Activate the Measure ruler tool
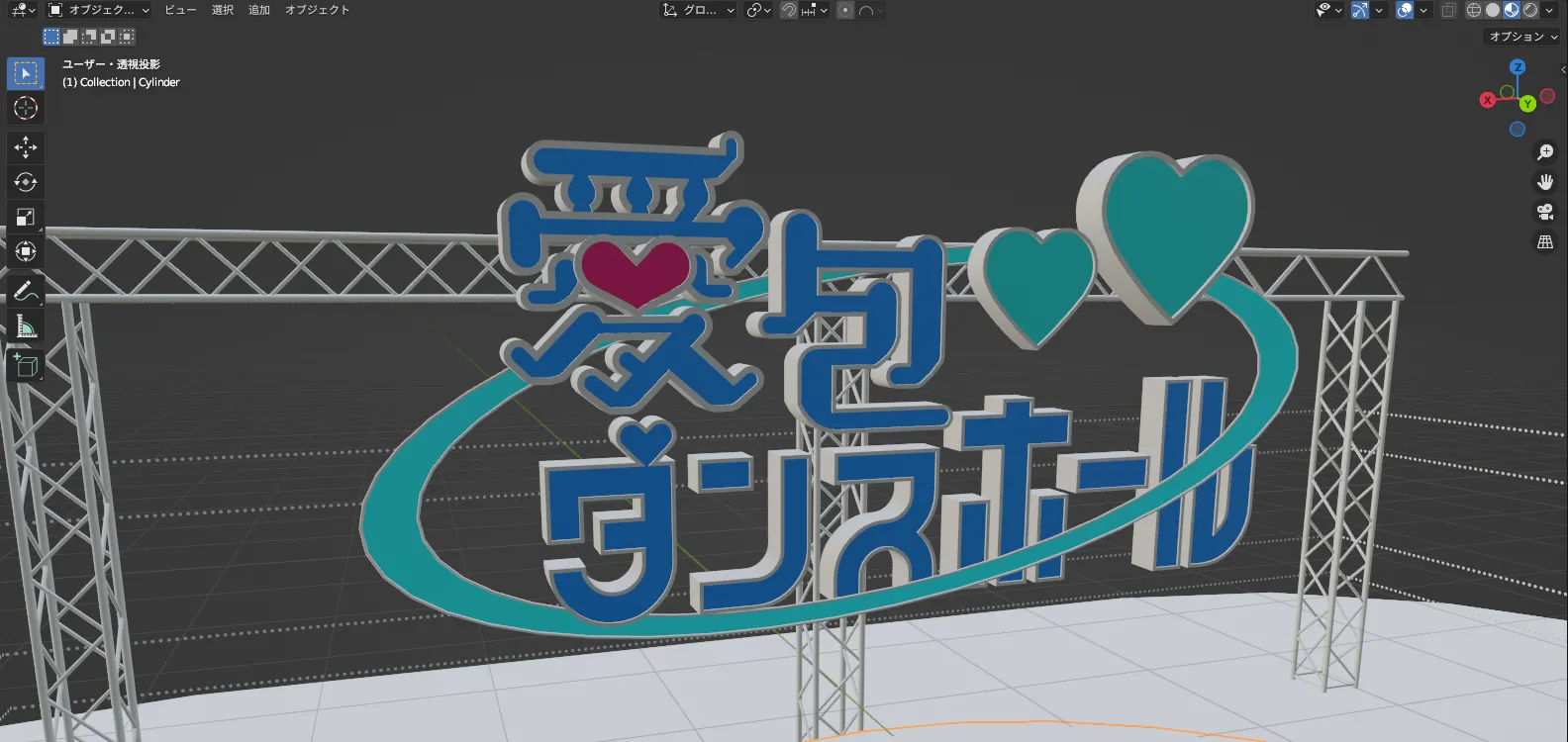Viewport: 1568px width, 742px height. click(26, 325)
